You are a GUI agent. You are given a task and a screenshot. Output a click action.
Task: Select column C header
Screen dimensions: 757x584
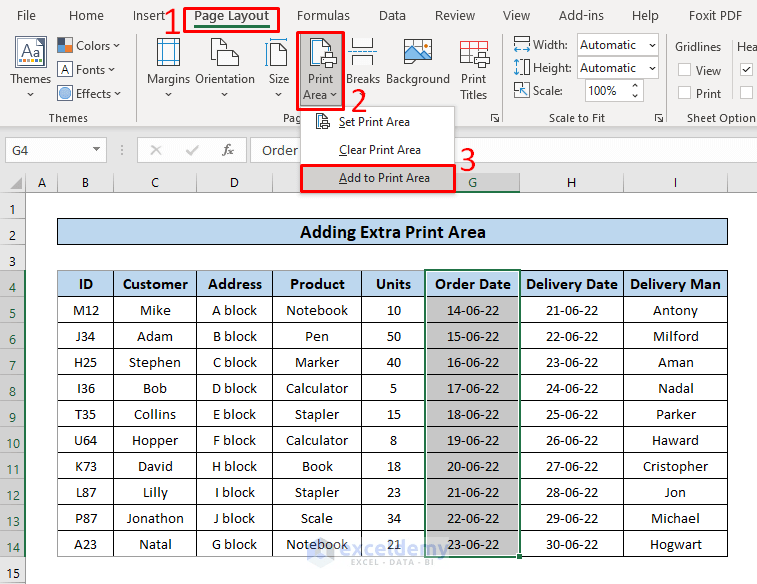[154, 183]
